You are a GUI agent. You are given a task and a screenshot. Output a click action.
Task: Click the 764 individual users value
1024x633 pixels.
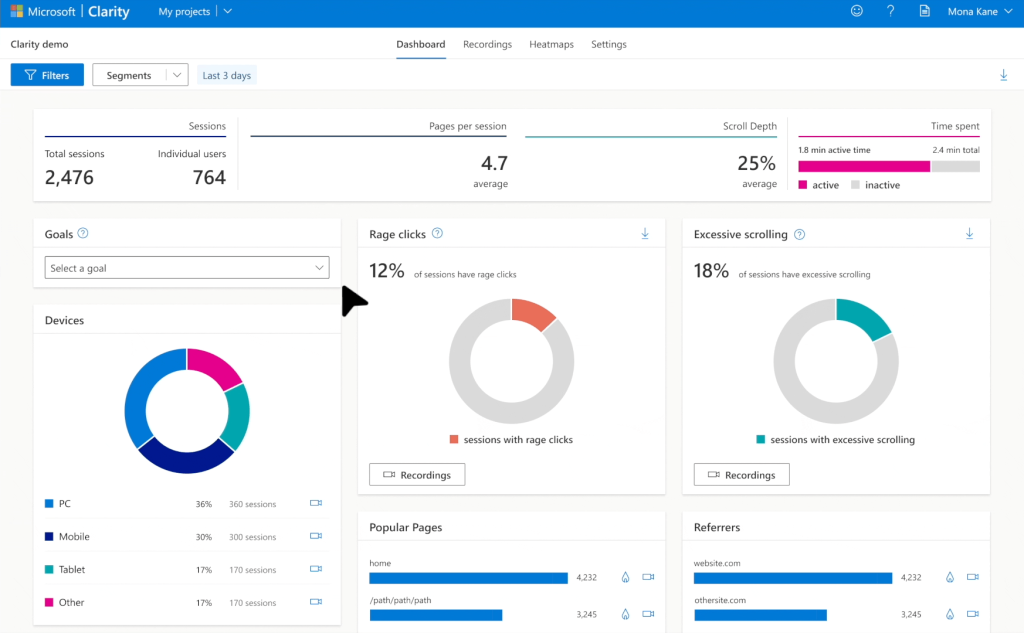(209, 177)
